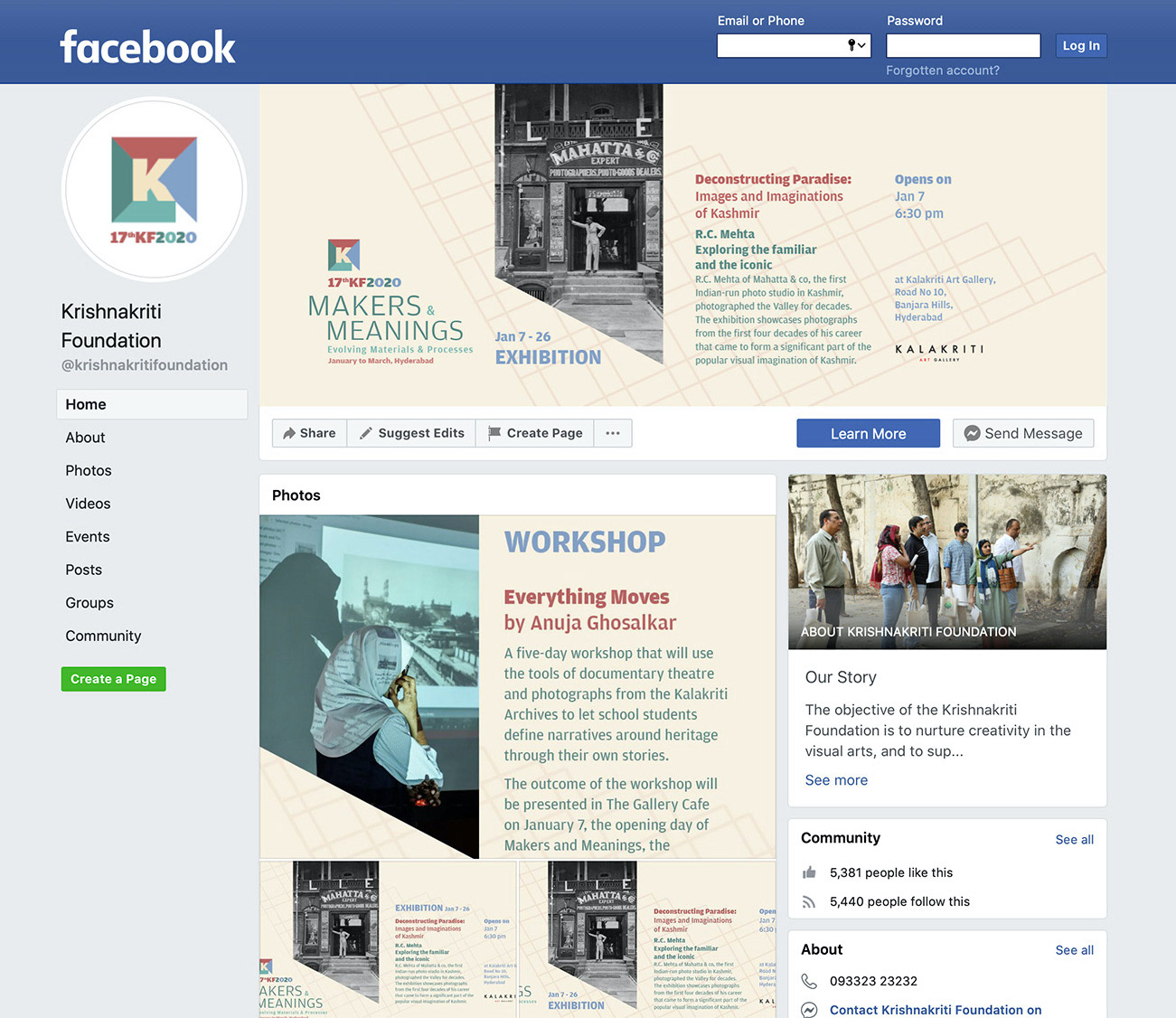Click See all in Community card
Viewport: 1176px width, 1018px height.
1074,840
